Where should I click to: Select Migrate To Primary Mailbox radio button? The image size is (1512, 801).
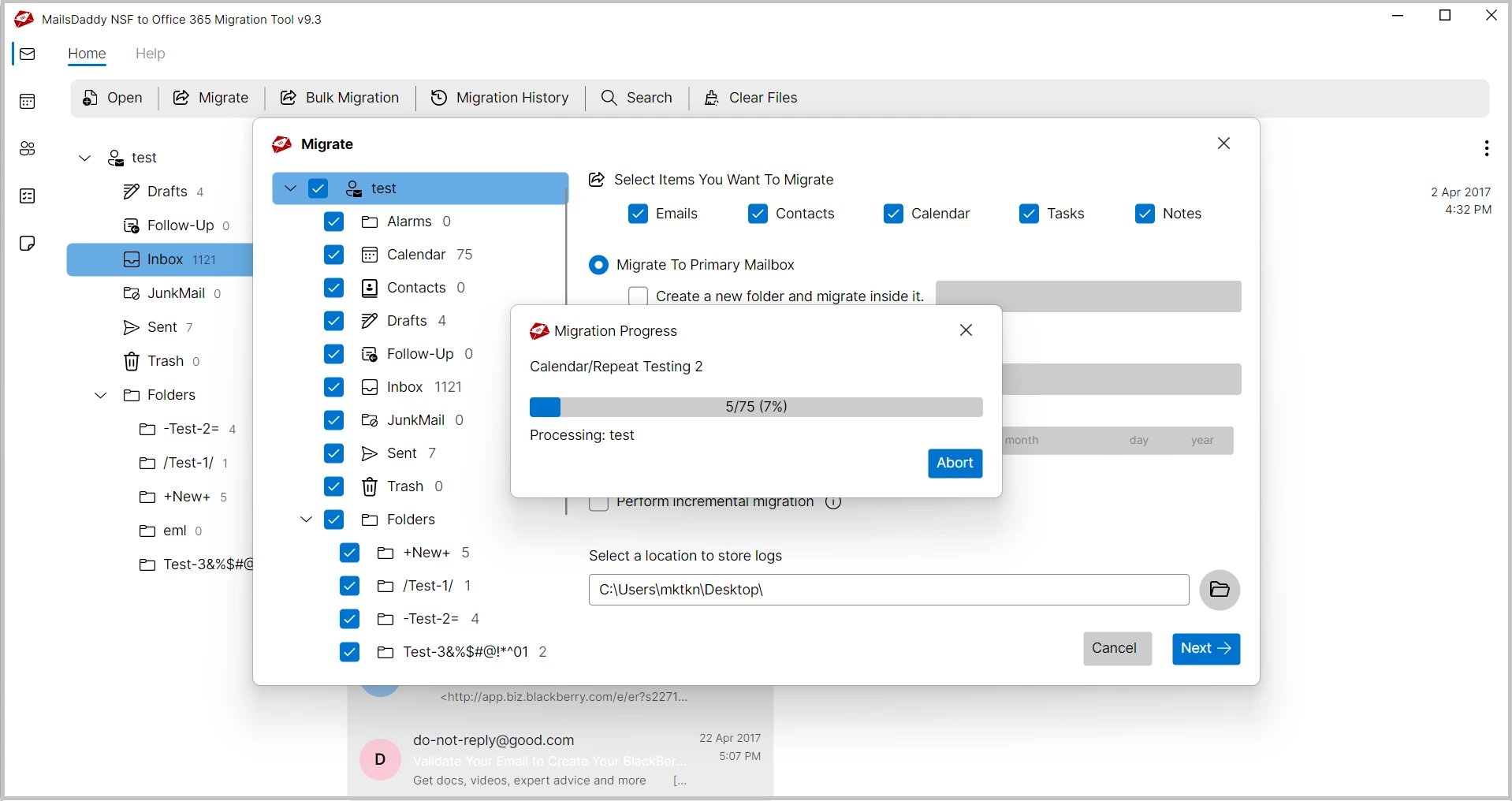click(599, 265)
